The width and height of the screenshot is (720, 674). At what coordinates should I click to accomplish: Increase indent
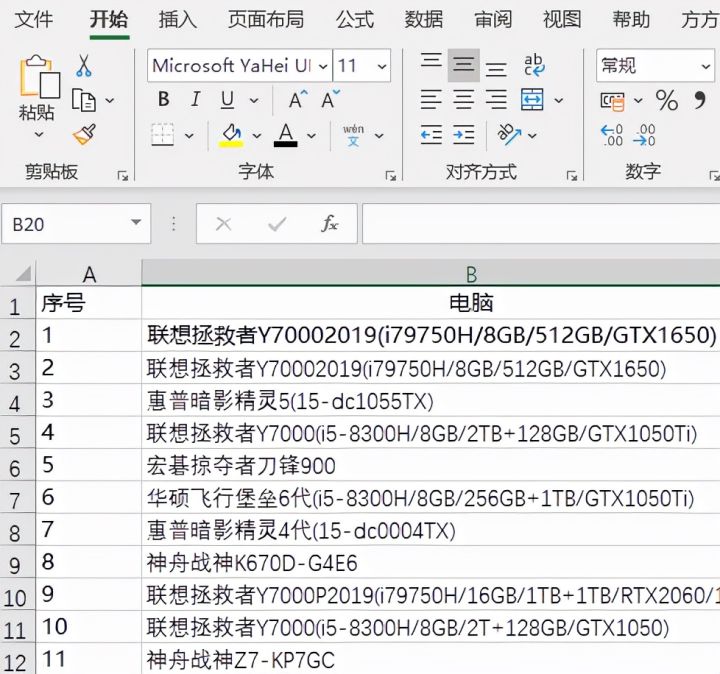pyautogui.click(x=464, y=135)
